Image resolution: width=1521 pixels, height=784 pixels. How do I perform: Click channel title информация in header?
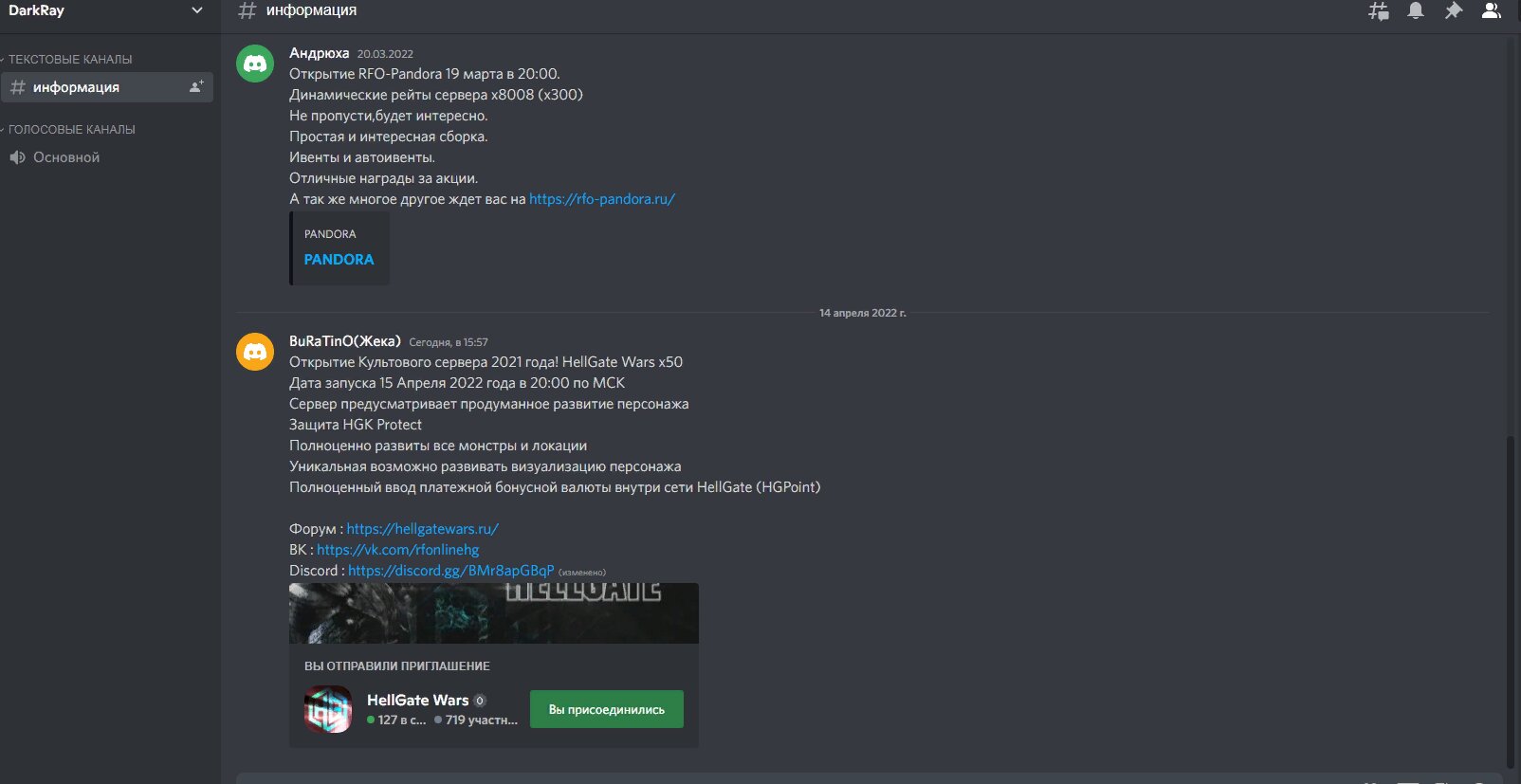point(311,10)
